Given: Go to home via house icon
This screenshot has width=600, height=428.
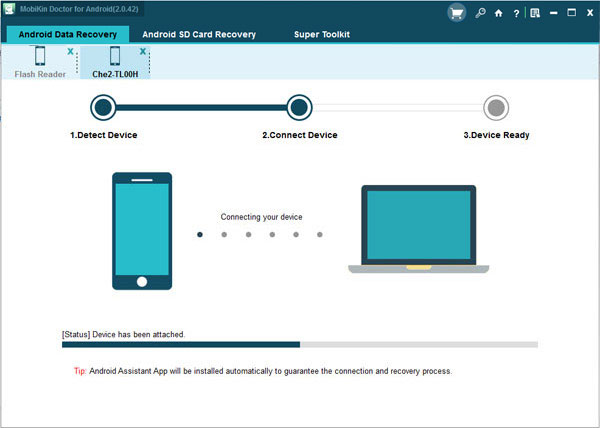Looking at the screenshot, I should [498, 13].
